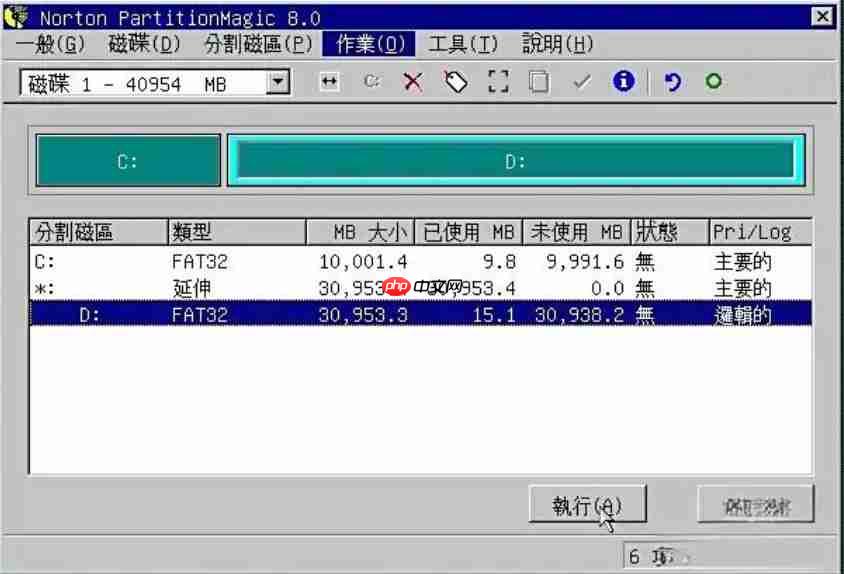Click the greyed button beside 執行(A)
The height and width of the screenshot is (574, 844).
tap(756, 505)
